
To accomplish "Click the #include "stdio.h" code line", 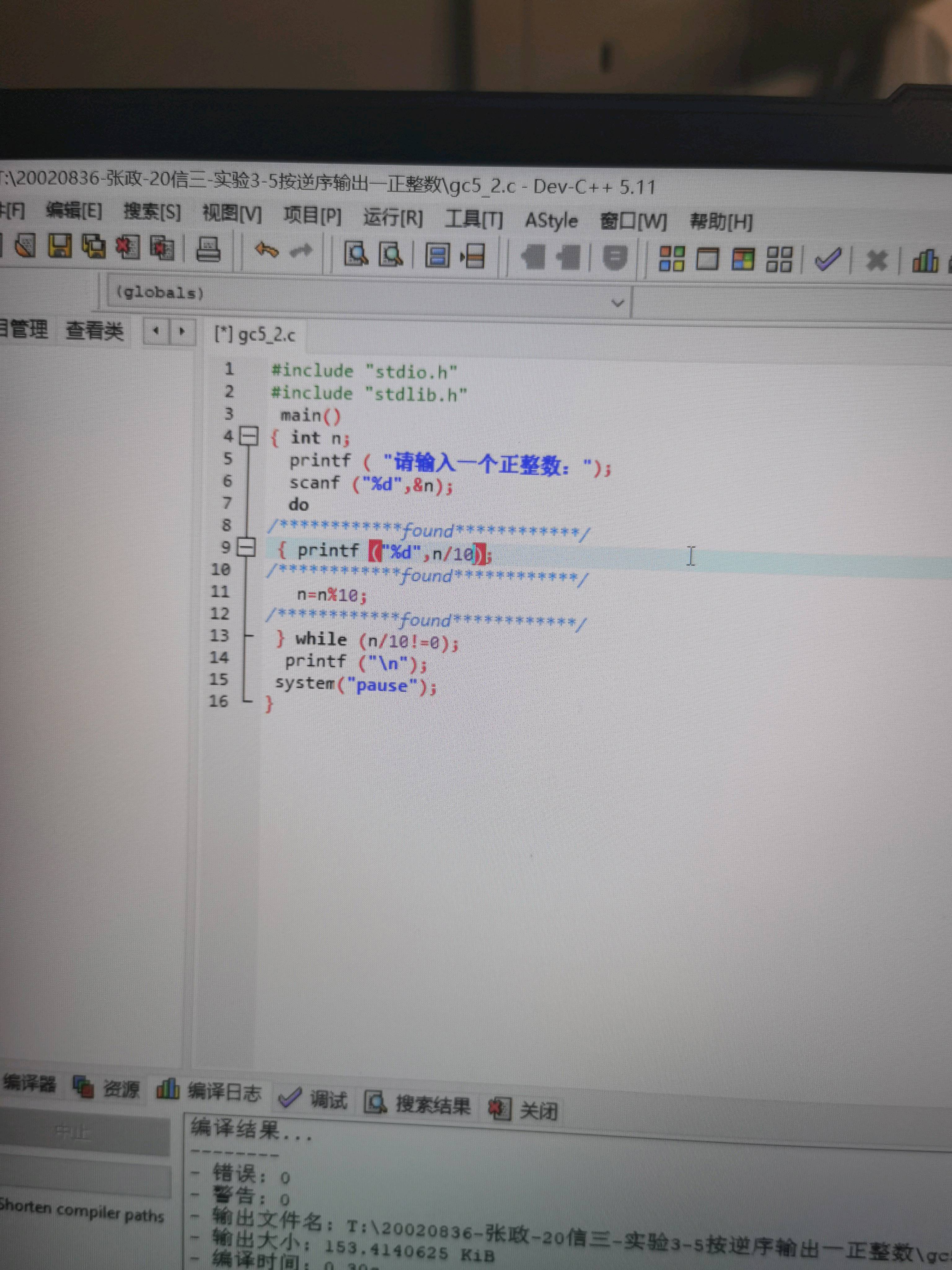I will pos(364,371).
